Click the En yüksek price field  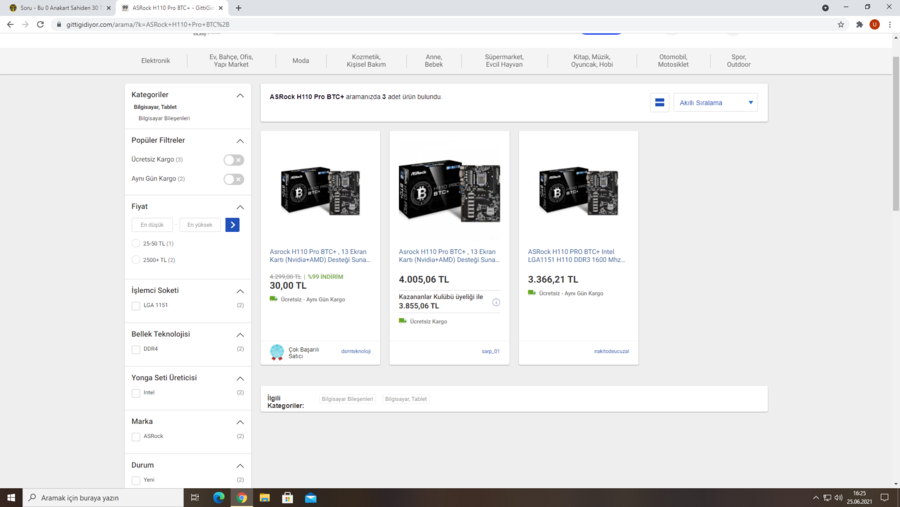pyautogui.click(x=200, y=225)
